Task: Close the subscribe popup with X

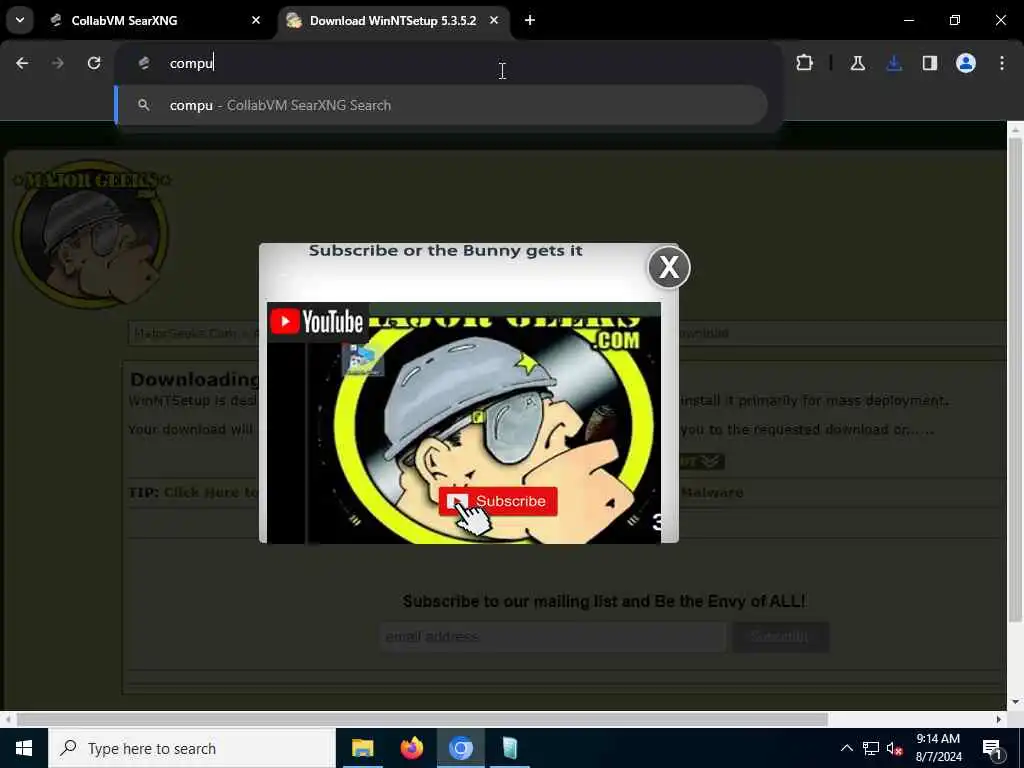Action: click(x=669, y=267)
